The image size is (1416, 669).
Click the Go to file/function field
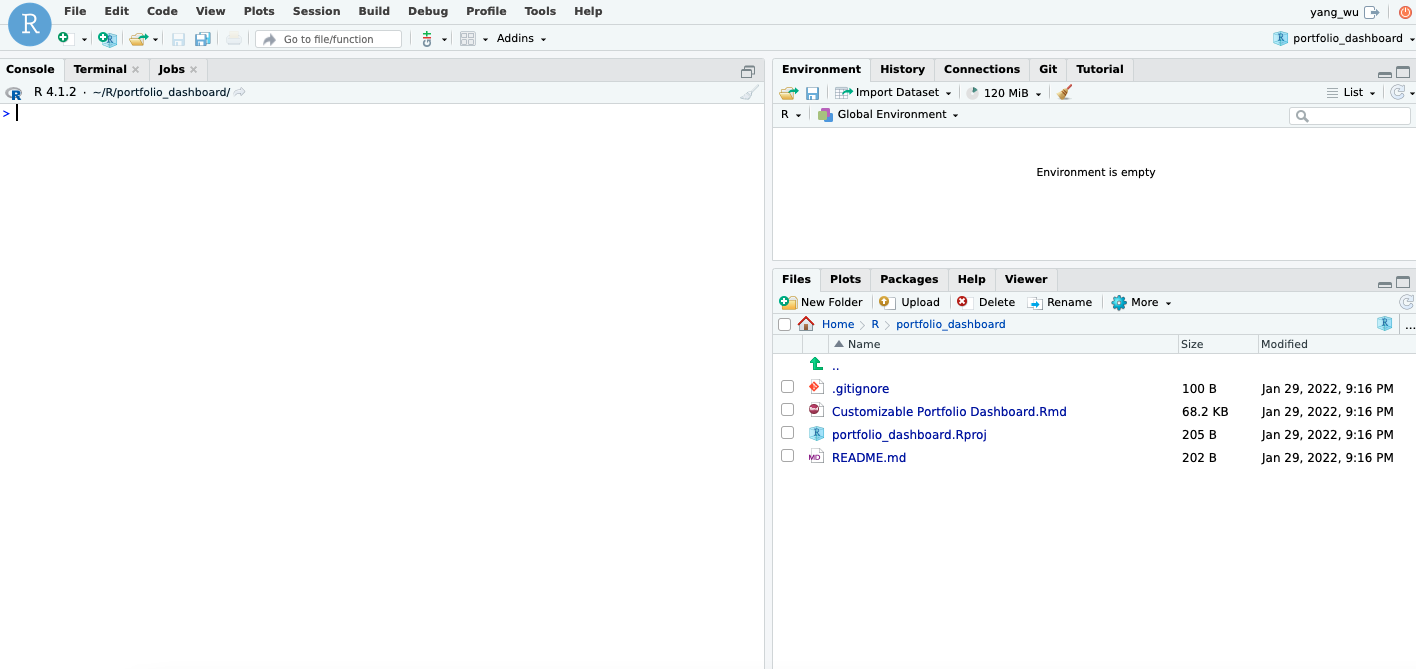pyautogui.click(x=329, y=39)
